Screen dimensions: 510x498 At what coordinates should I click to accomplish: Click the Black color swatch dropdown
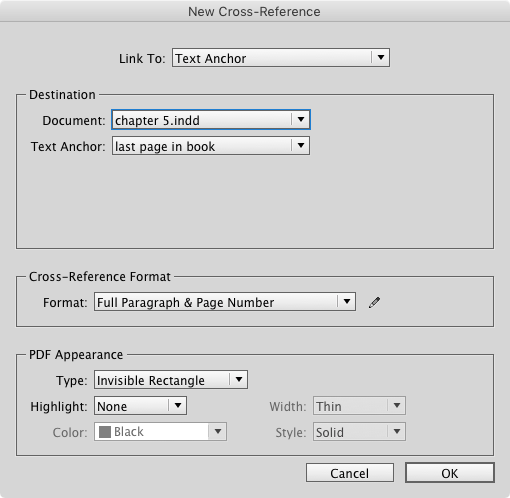[160, 432]
